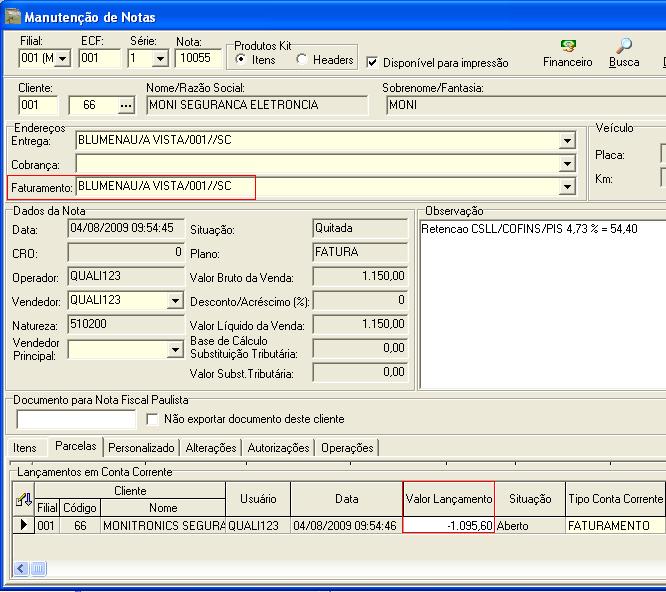Viewport: 666px width, 592px height.
Task: Open the Autorizações tab
Action: coord(278,448)
